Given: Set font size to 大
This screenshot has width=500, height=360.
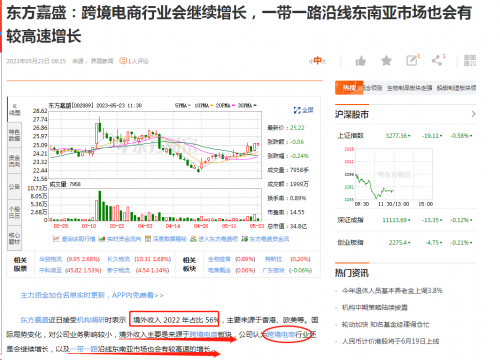Looking at the screenshot, I should 324,61.
